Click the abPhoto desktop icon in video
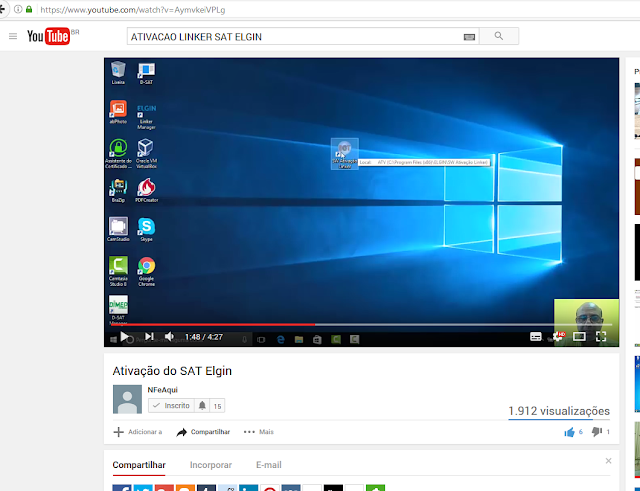The width and height of the screenshot is (640, 491). tap(118, 112)
